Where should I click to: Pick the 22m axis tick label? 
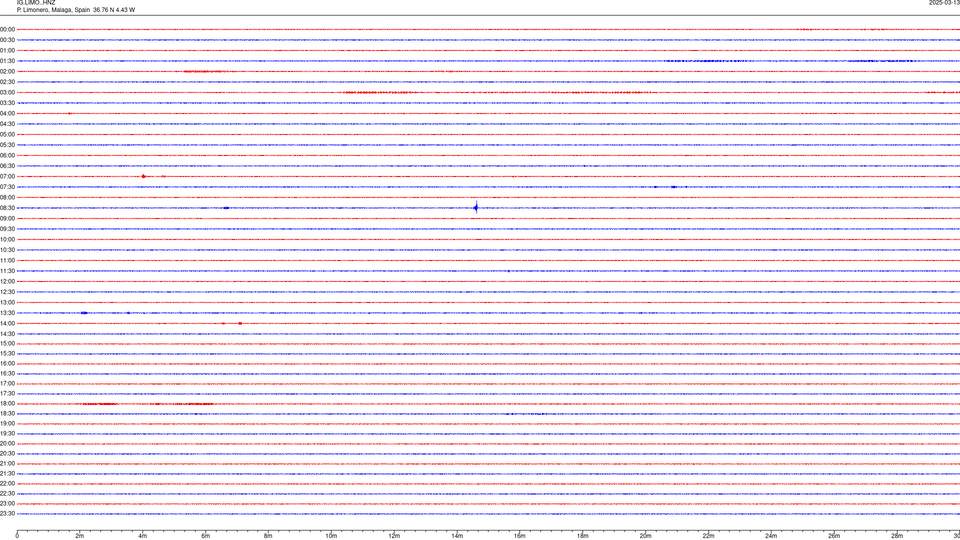pos(708,536)
